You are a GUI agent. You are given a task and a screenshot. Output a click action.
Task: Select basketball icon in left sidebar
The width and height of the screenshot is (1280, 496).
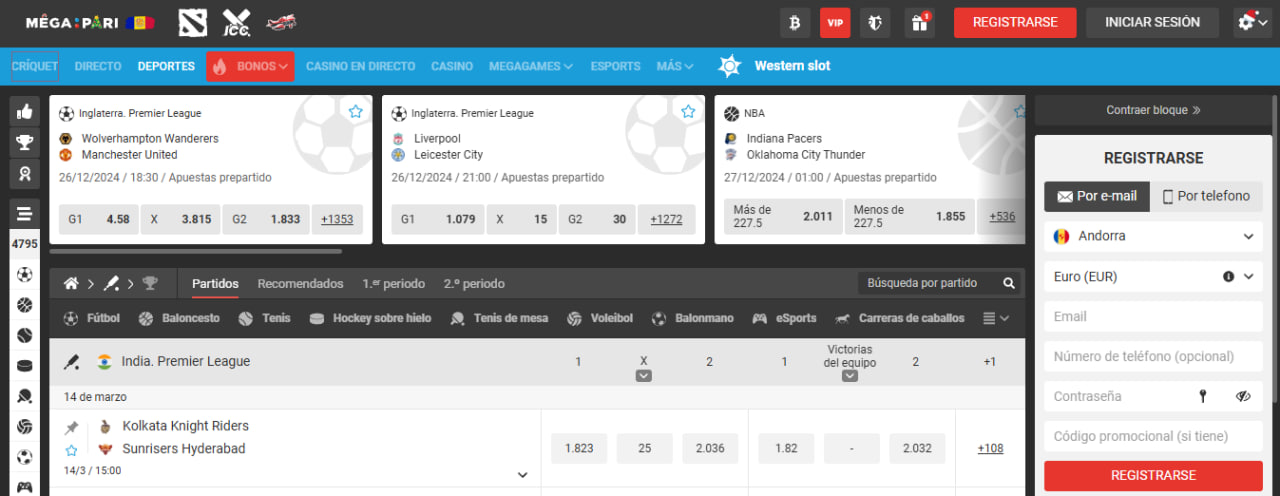[24, 305]
